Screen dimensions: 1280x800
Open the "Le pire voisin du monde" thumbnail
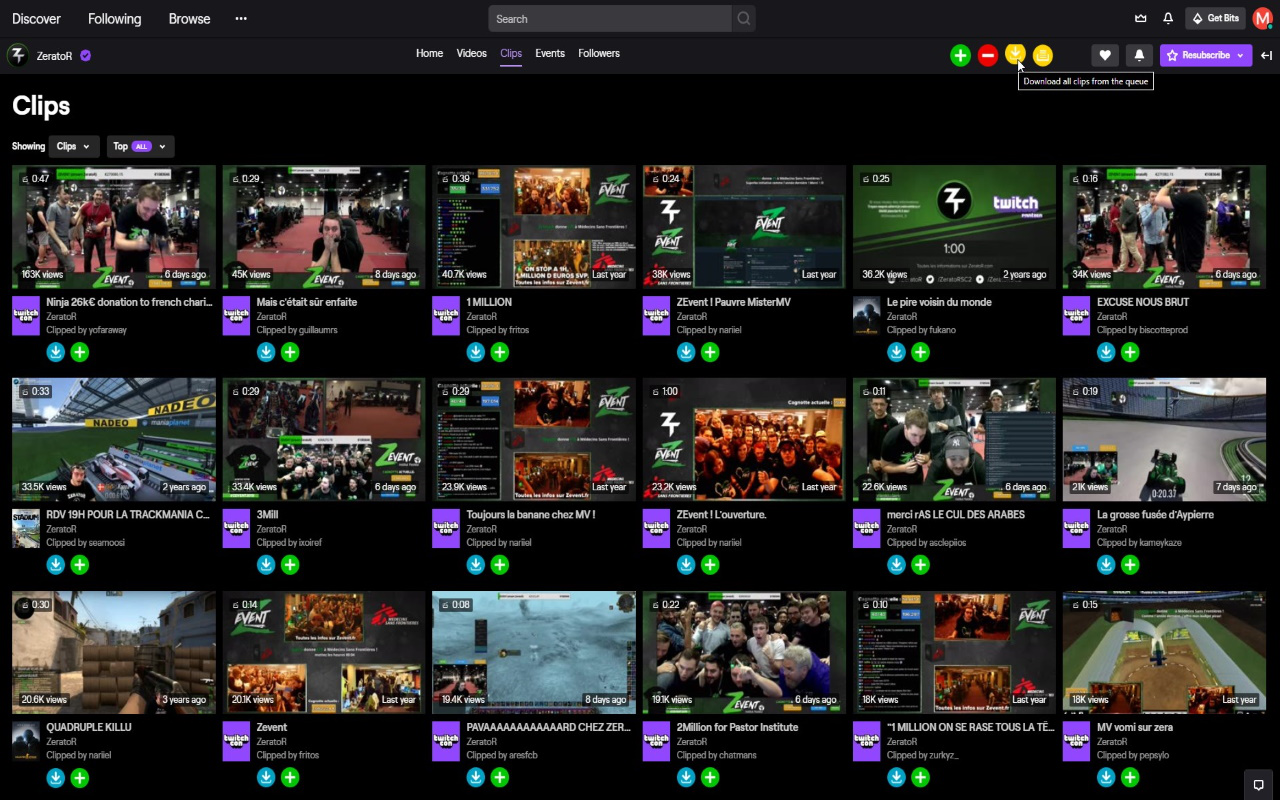pos(954,226)
